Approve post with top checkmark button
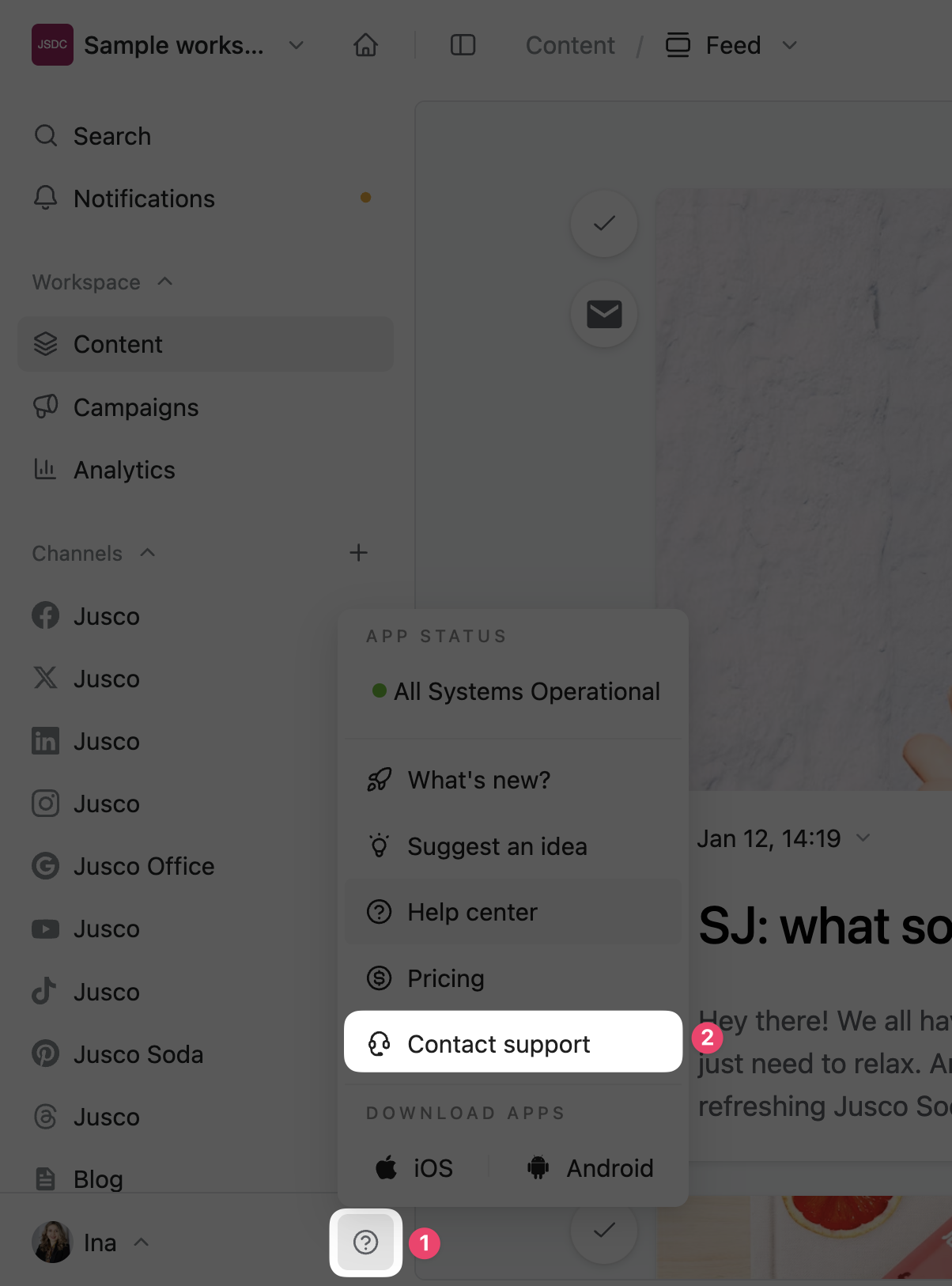This screenshot has height=1286, width=952. tap(604, 224)
